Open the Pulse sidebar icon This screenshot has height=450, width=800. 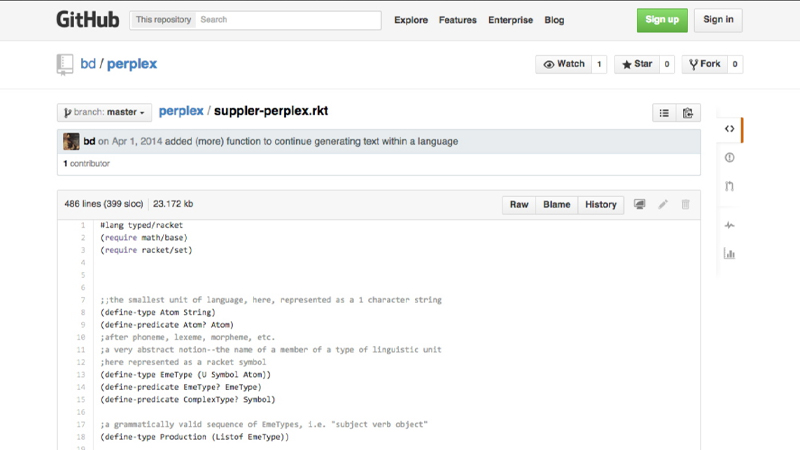[730, 225]
